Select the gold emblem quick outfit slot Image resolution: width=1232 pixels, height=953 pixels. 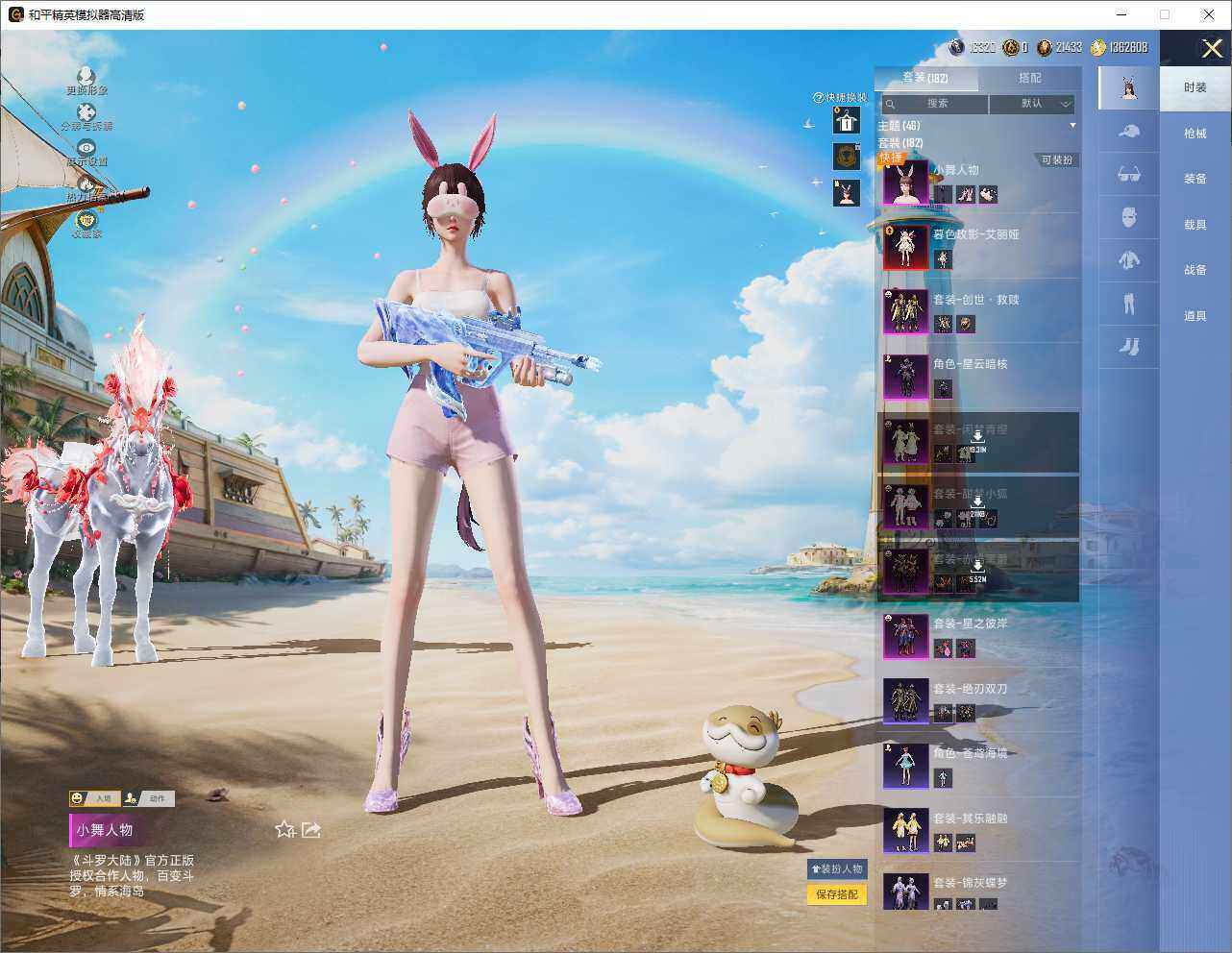pos(847,156)
